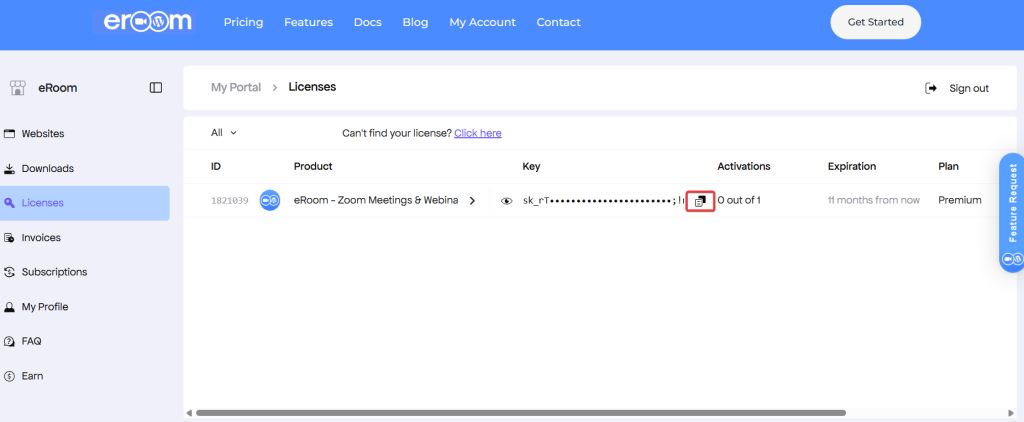Open the Earn section
Screen dimensions: 1024x422
[32, 376]
